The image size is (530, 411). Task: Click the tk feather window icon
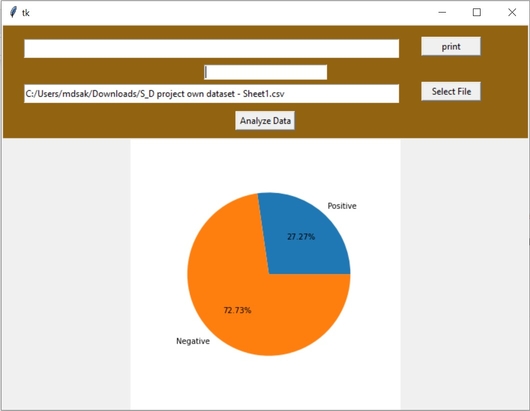(x=13, y=12)
